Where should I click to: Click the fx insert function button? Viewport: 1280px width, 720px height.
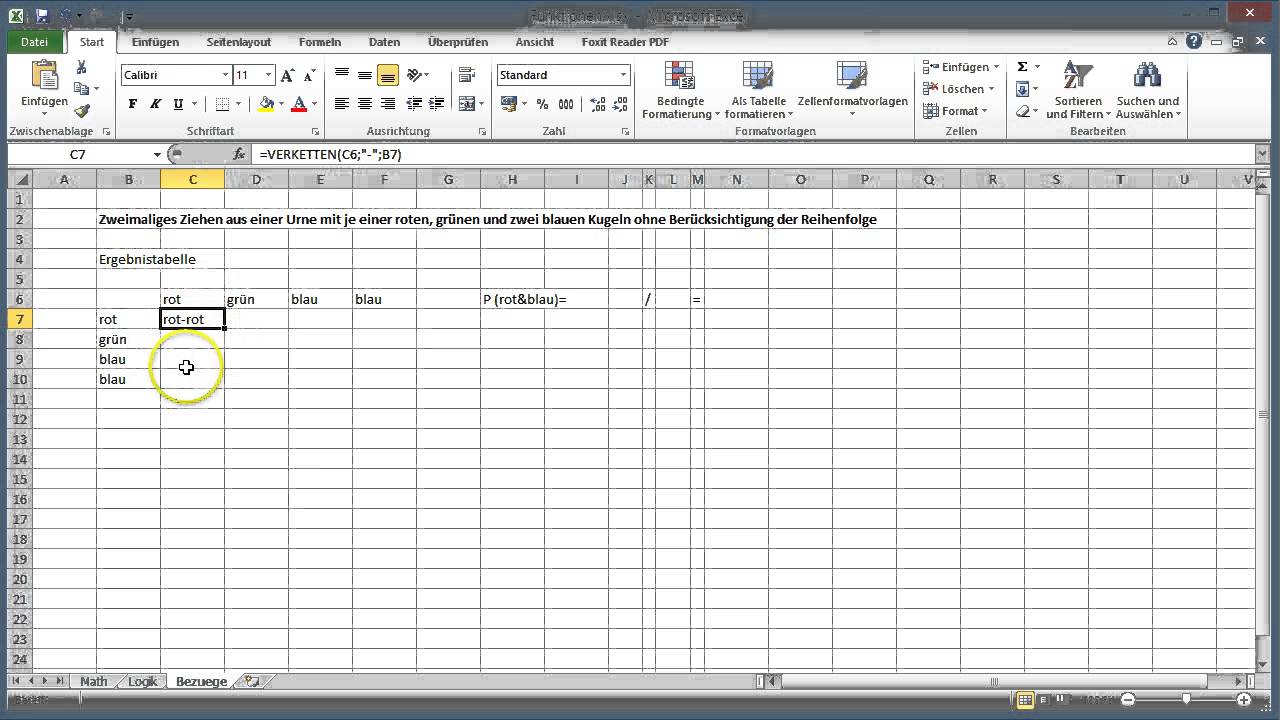point(239,154)
